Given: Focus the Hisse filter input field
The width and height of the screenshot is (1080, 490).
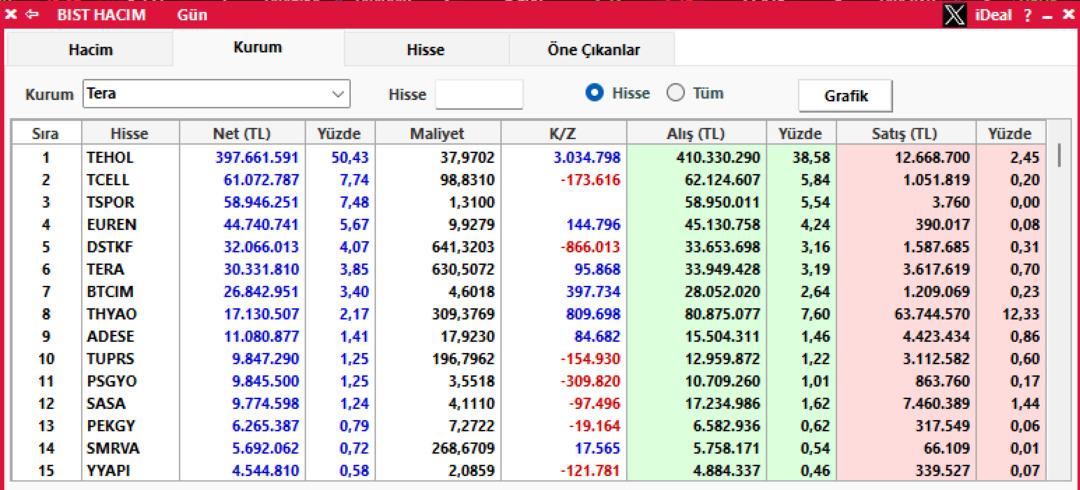Looking at the screenshot, I should coord(479,94).
